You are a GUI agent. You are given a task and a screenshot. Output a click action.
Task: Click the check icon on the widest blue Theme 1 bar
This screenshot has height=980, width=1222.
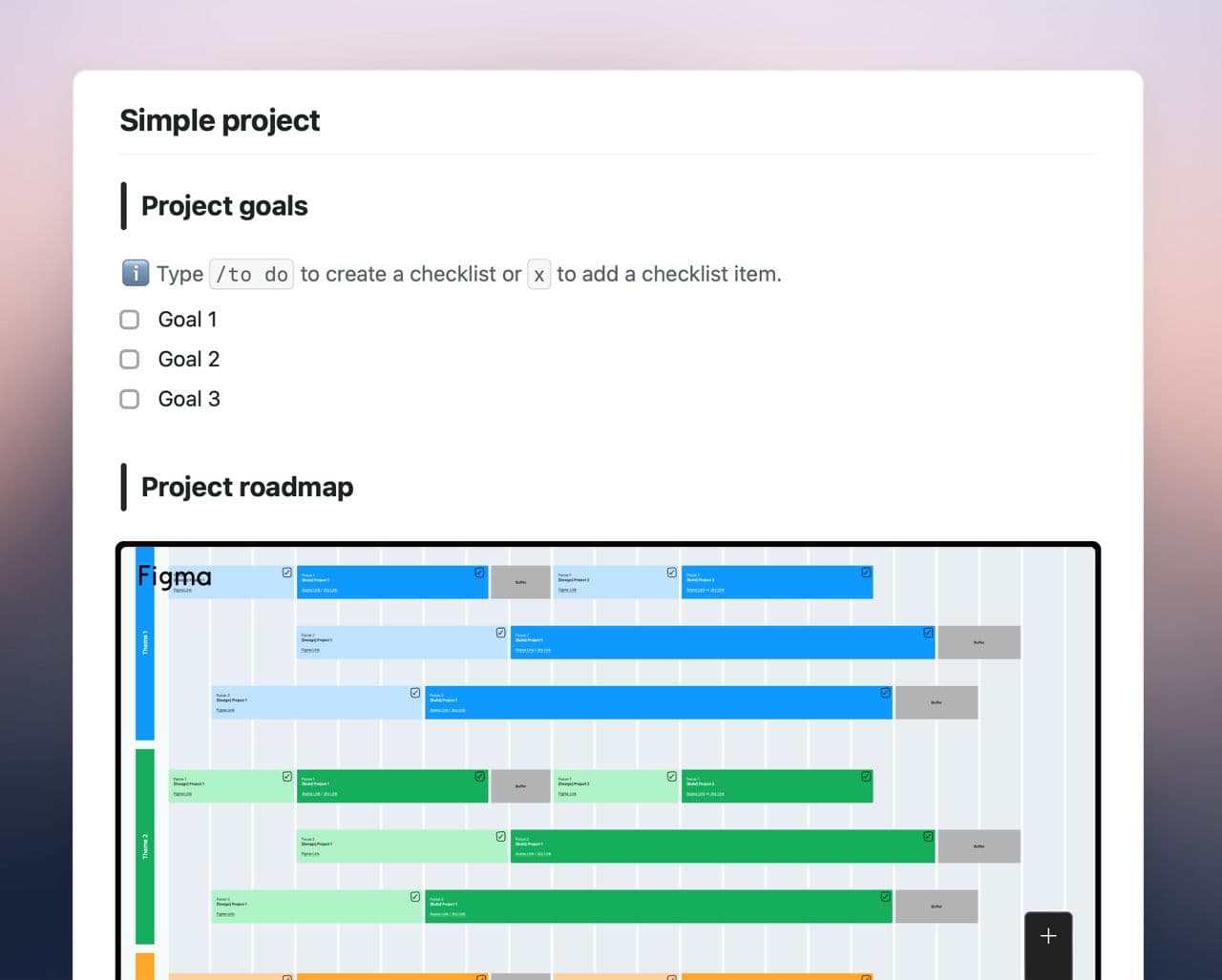click(x=885, y=693)
